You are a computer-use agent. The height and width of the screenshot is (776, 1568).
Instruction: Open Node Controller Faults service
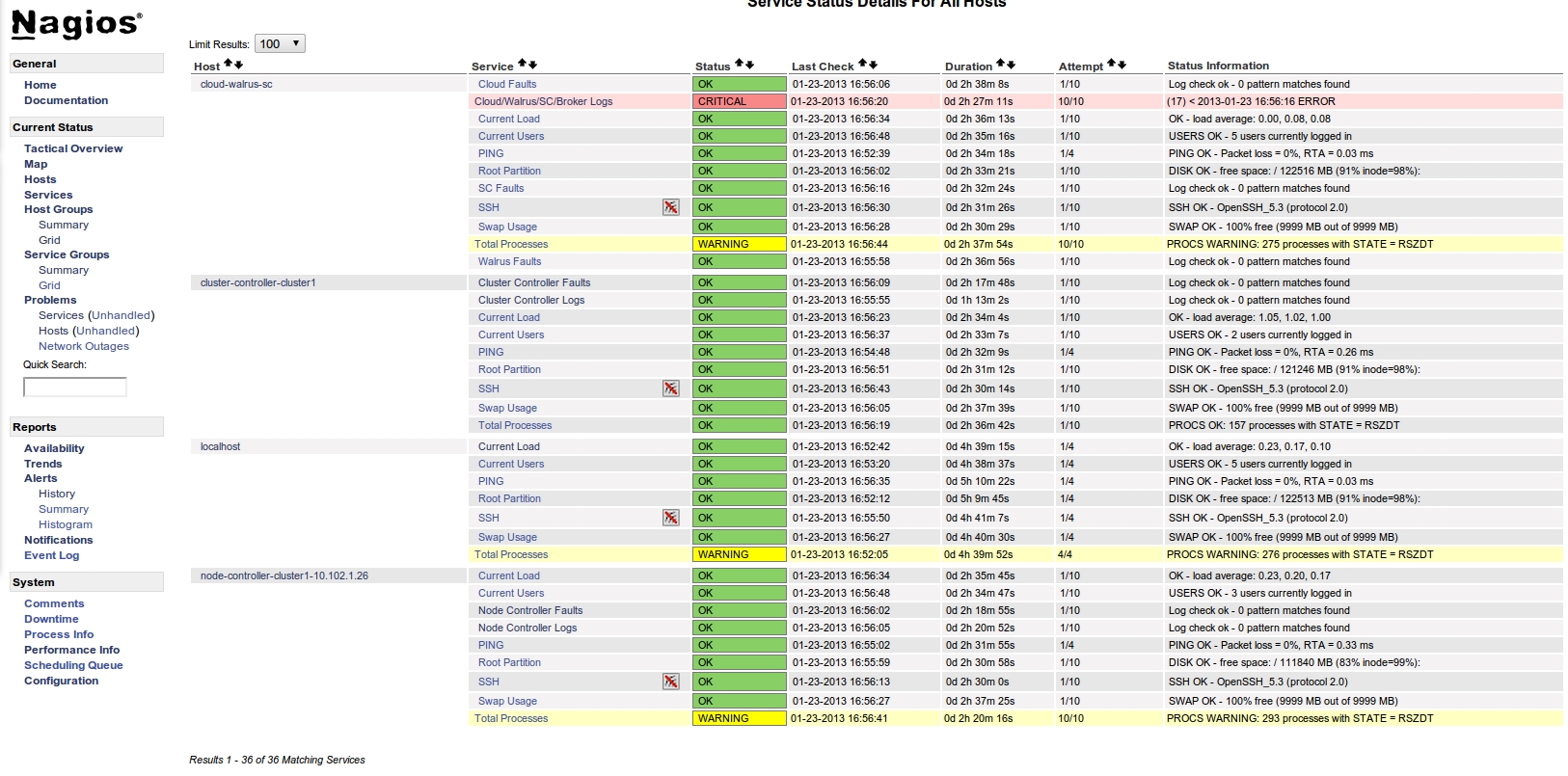pyautogui.click(x=530, y=610)
